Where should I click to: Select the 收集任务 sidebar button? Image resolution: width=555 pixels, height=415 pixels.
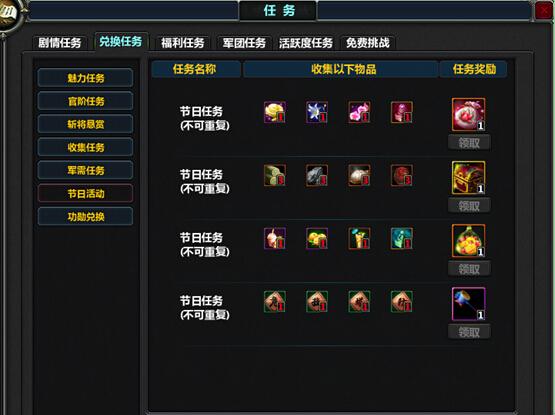coord(85,147)
